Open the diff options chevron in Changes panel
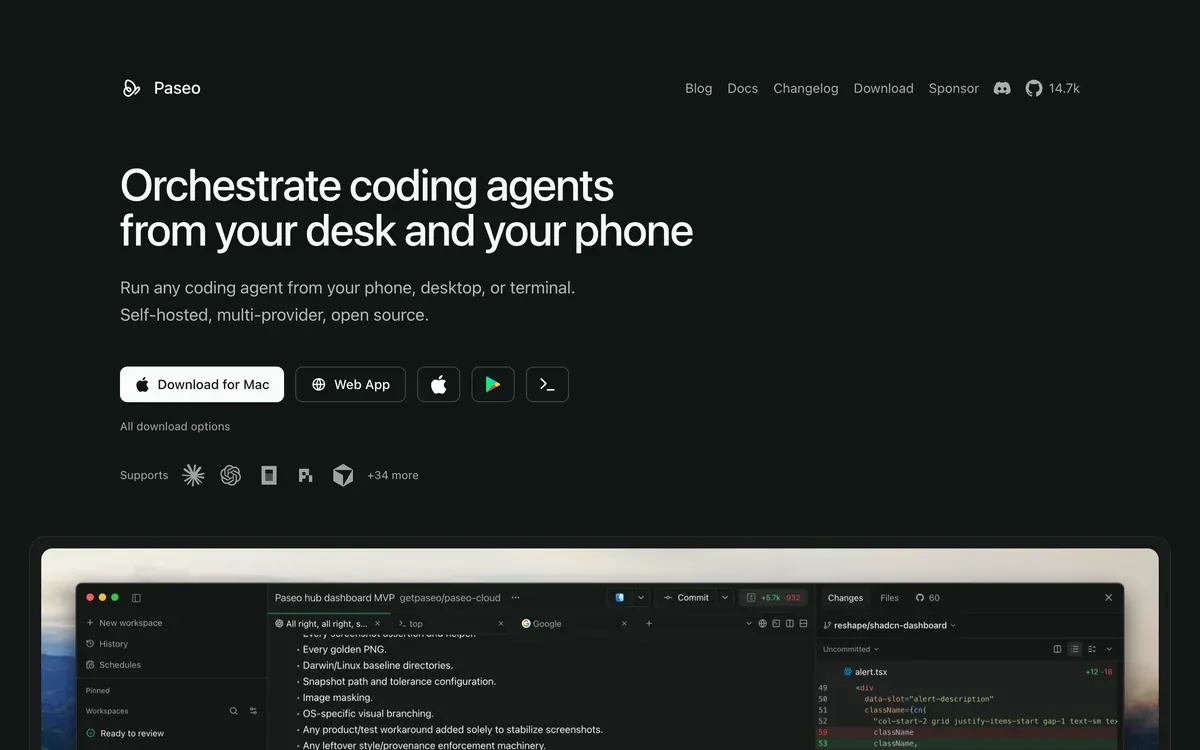 pos(1109,649)
